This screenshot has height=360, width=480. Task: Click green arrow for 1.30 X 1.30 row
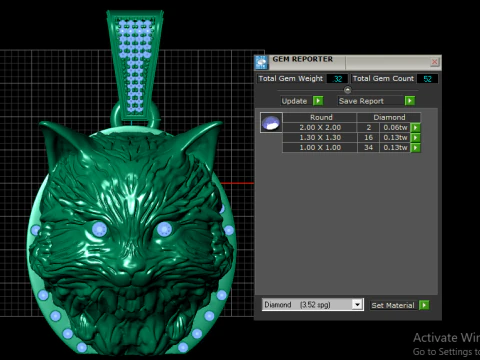click(415, 138)
